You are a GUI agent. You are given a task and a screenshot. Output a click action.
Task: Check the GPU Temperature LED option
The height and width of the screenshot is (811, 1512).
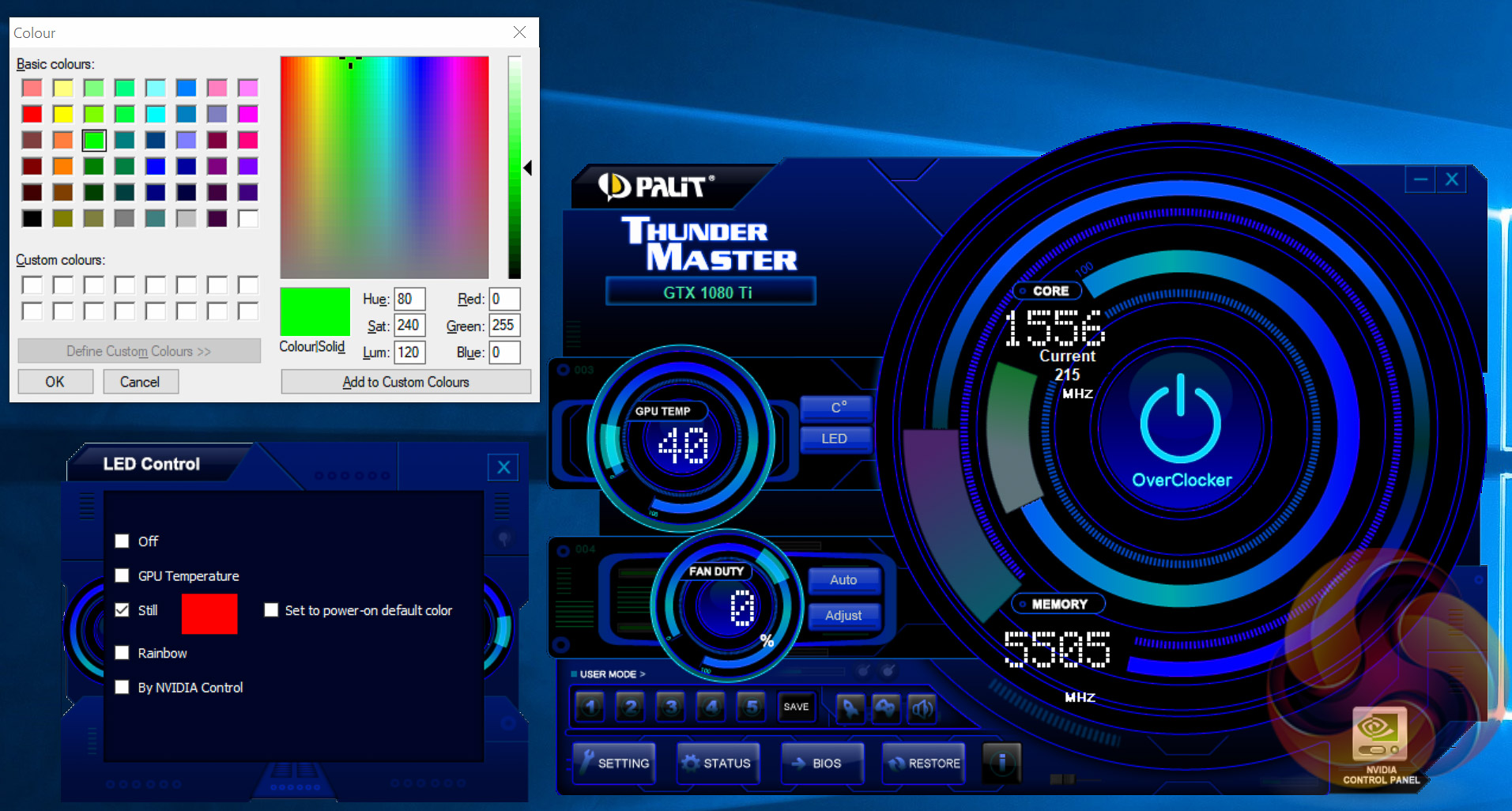click(x=122, y=575)
